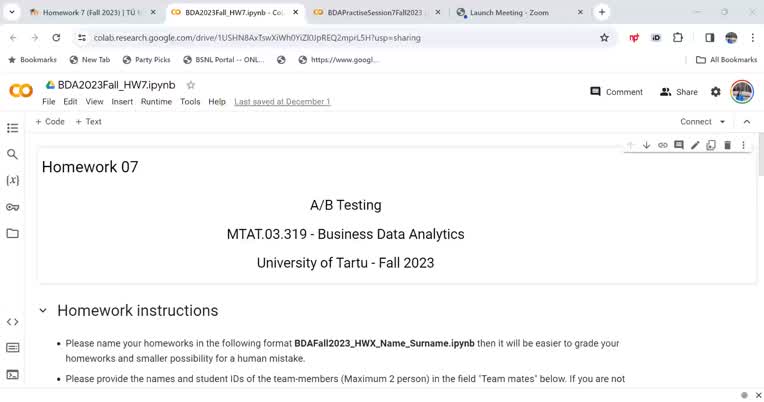
Task: Open the Files folder panel
Action: pos(13,233)
